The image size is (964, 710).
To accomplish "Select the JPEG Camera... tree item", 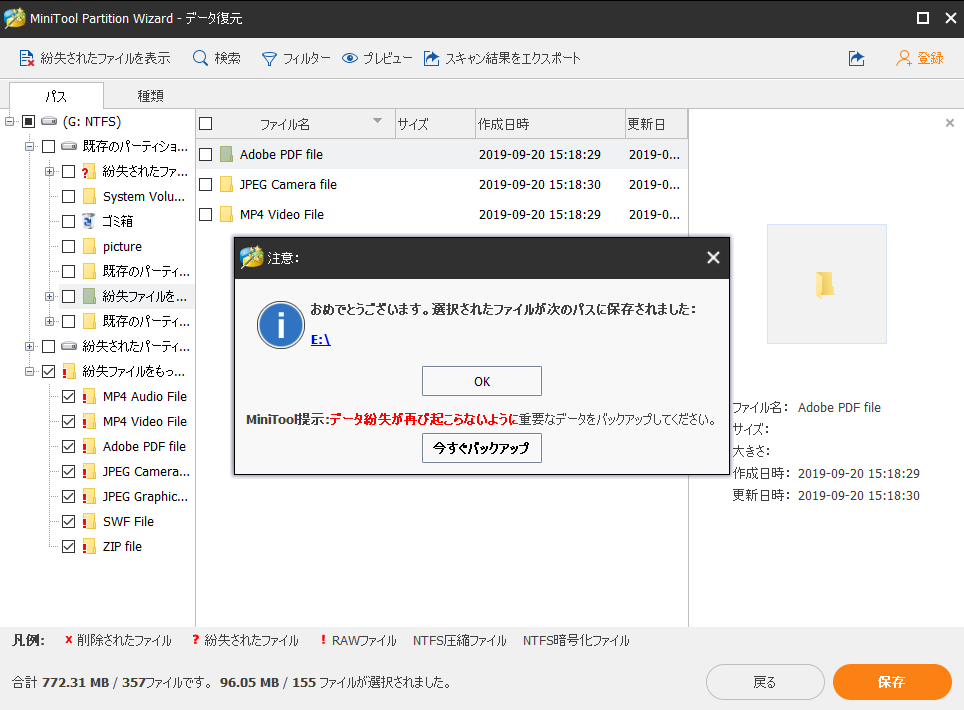I will point(146,471).
